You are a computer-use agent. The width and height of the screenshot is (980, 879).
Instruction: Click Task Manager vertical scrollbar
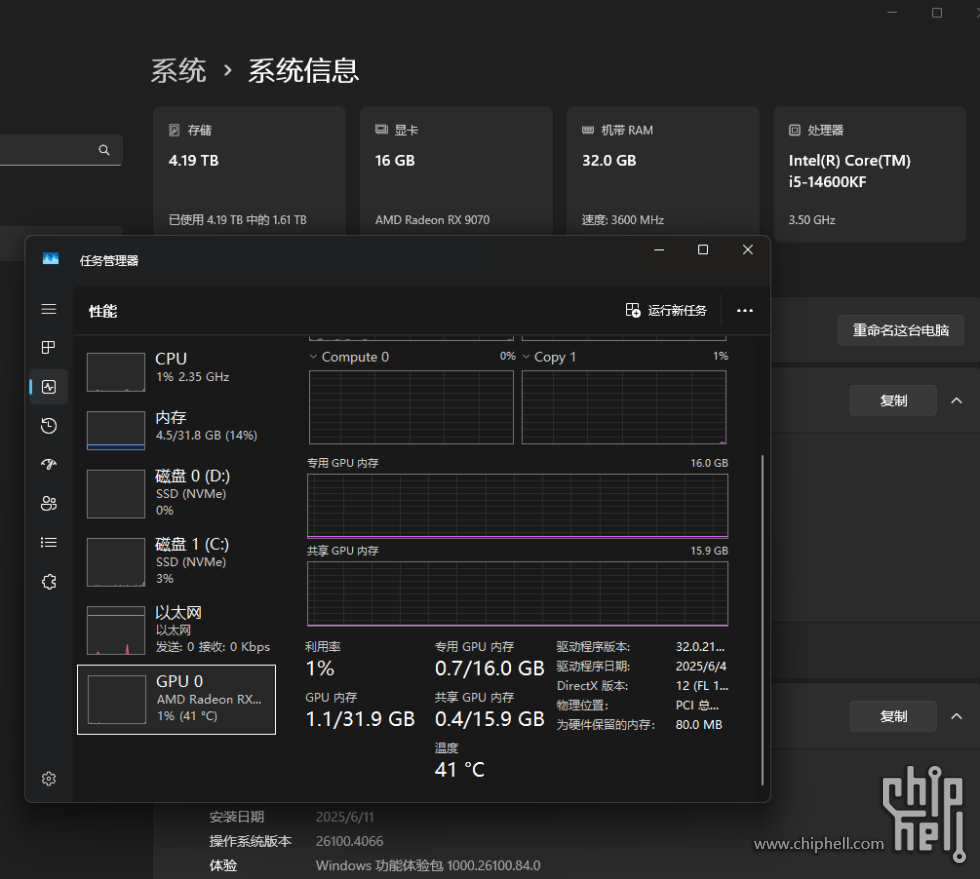click(762, 620)
